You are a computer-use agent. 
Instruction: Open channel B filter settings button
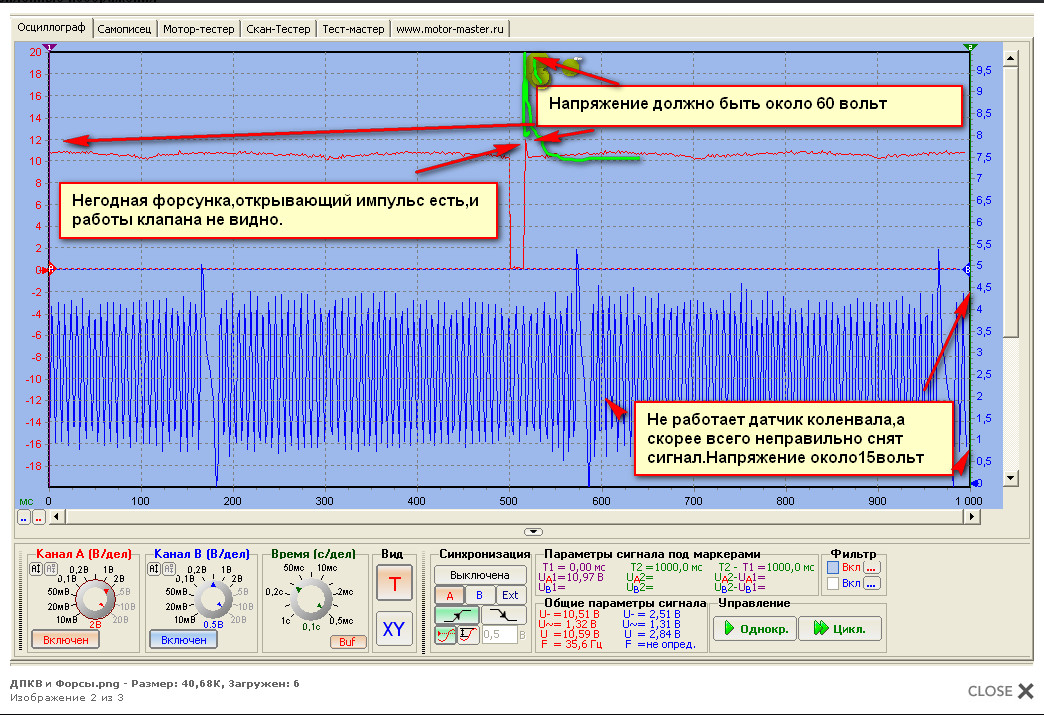872,584
